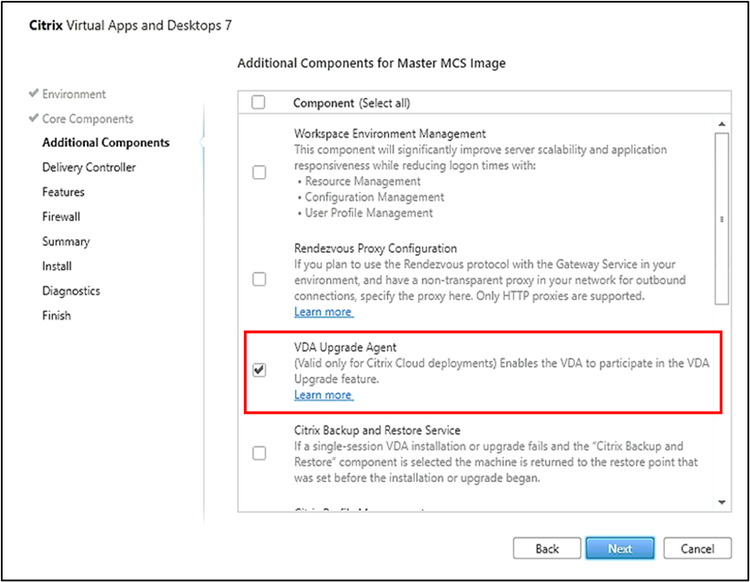The image size is (750, 582).
Task: Enable Citrix Backup and Restore Service checkbox
Action: [259, 453]
